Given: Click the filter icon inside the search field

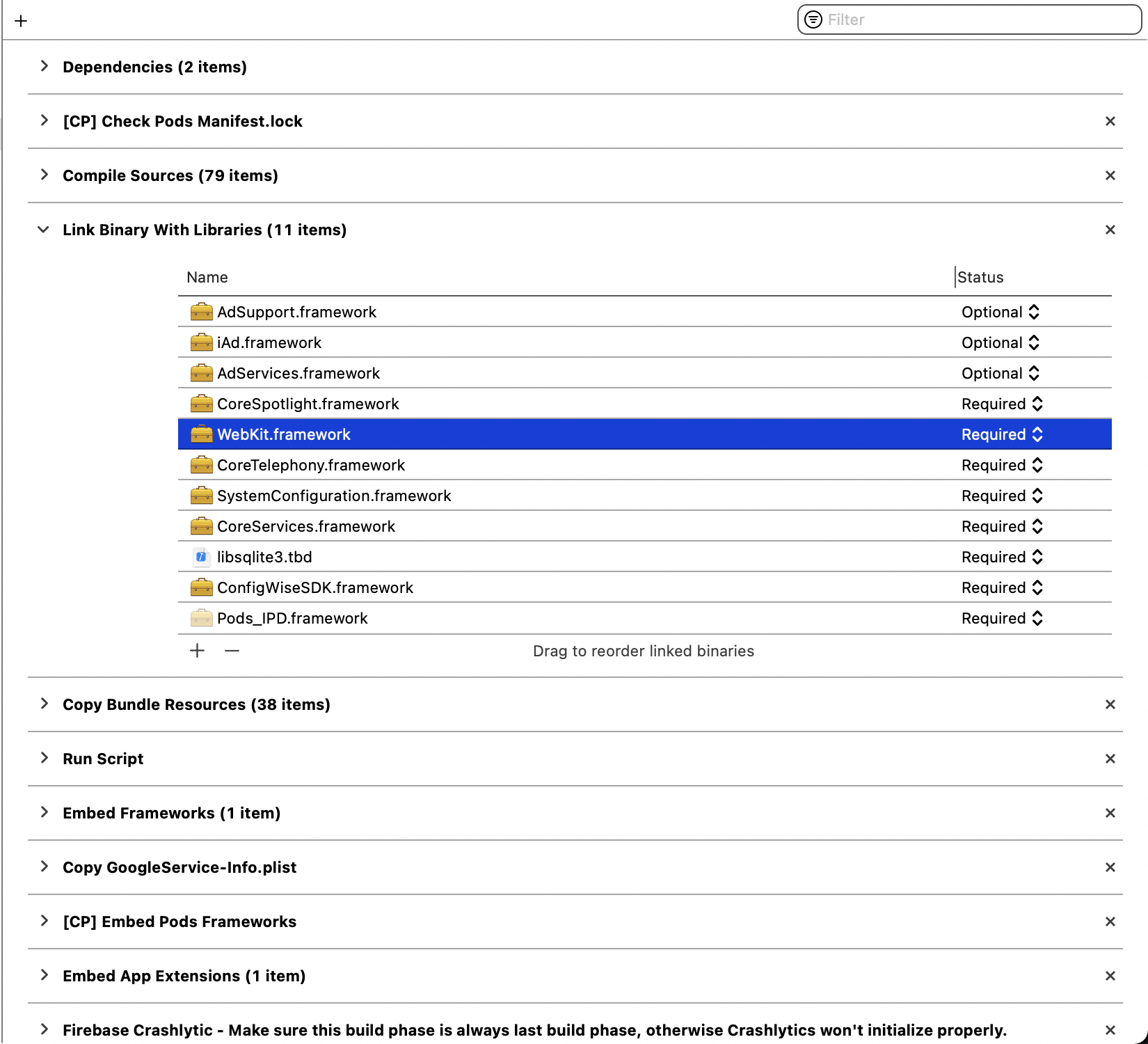Looking at the screenshot, I should click(x=812, y=19).
